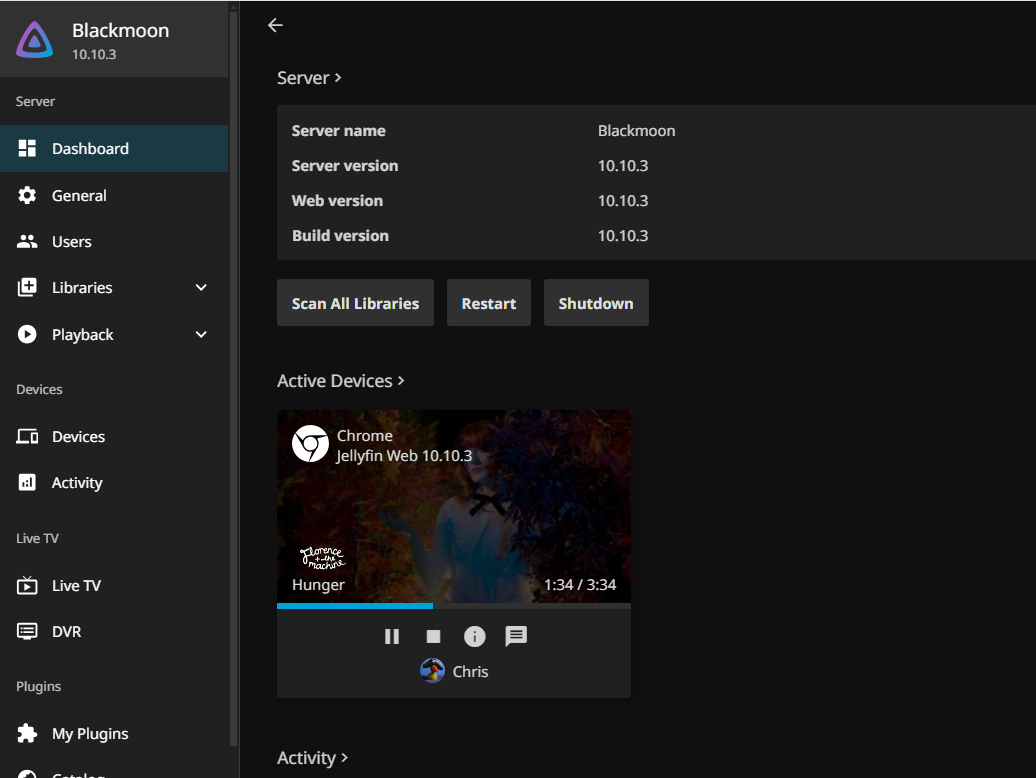This screenshot has height=778, width=1036.
Task: Expand the Libraries menu chevron
Action: click(201, 288)
